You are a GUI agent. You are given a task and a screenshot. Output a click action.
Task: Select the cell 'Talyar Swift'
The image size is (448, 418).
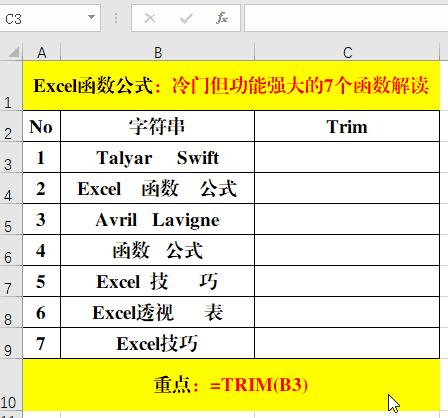point(157,157)
